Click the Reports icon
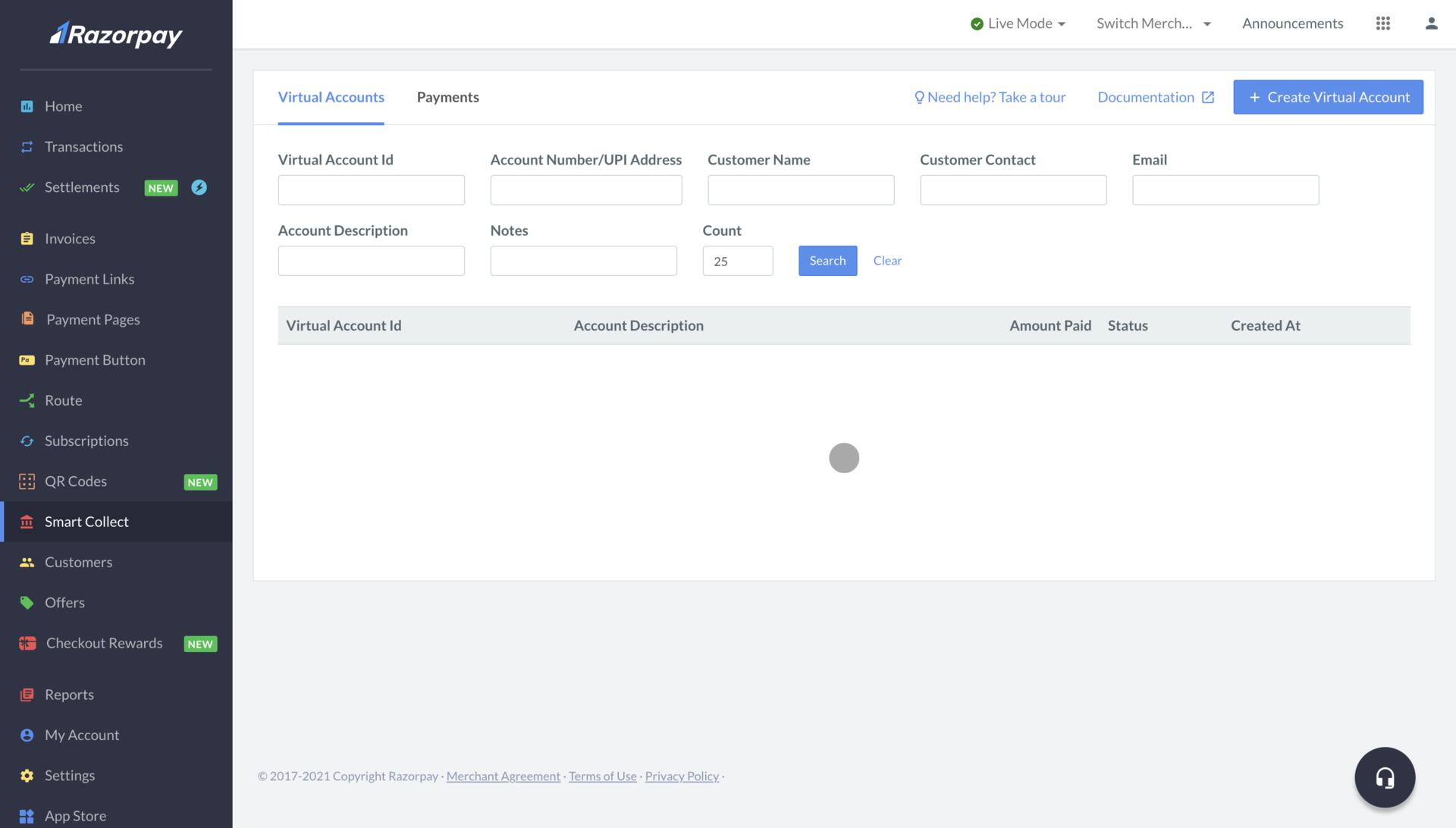 27,695
